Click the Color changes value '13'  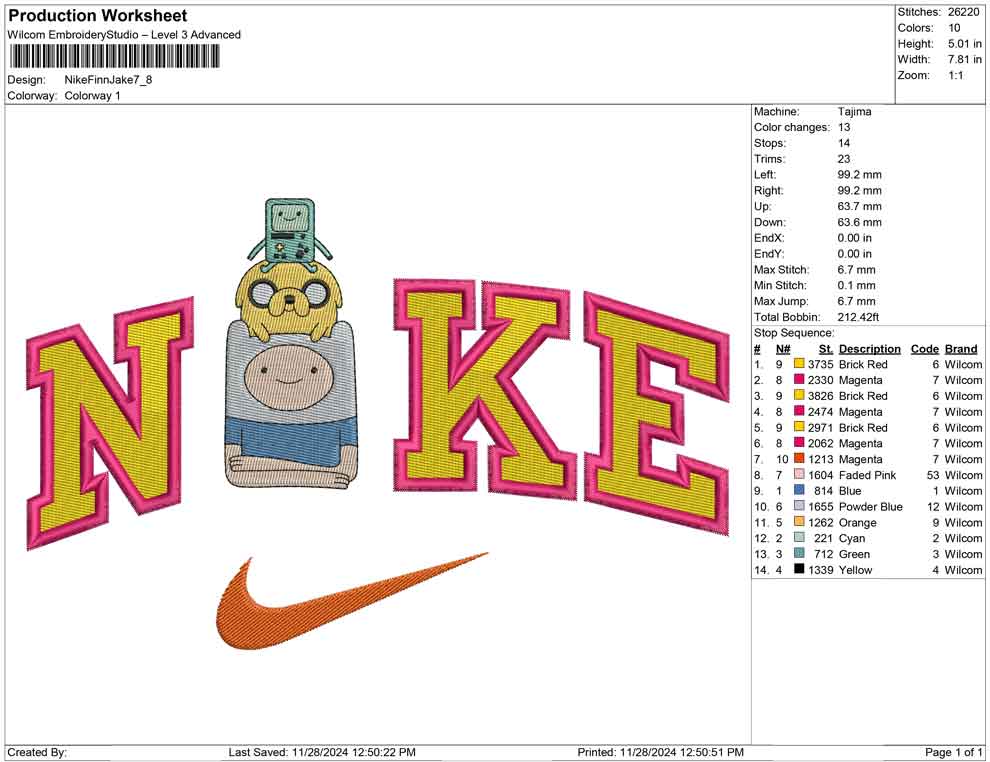844,128
